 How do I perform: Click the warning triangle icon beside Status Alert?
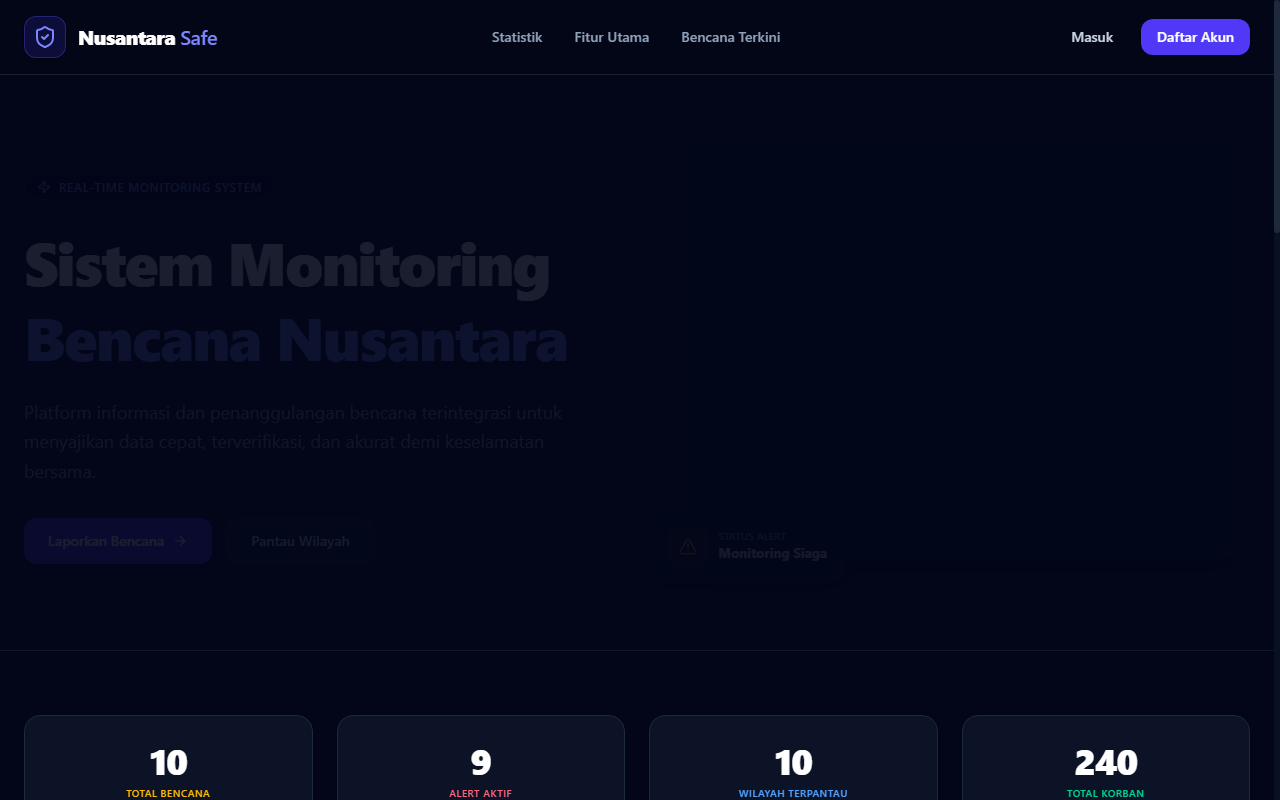[x=688, y=546]
